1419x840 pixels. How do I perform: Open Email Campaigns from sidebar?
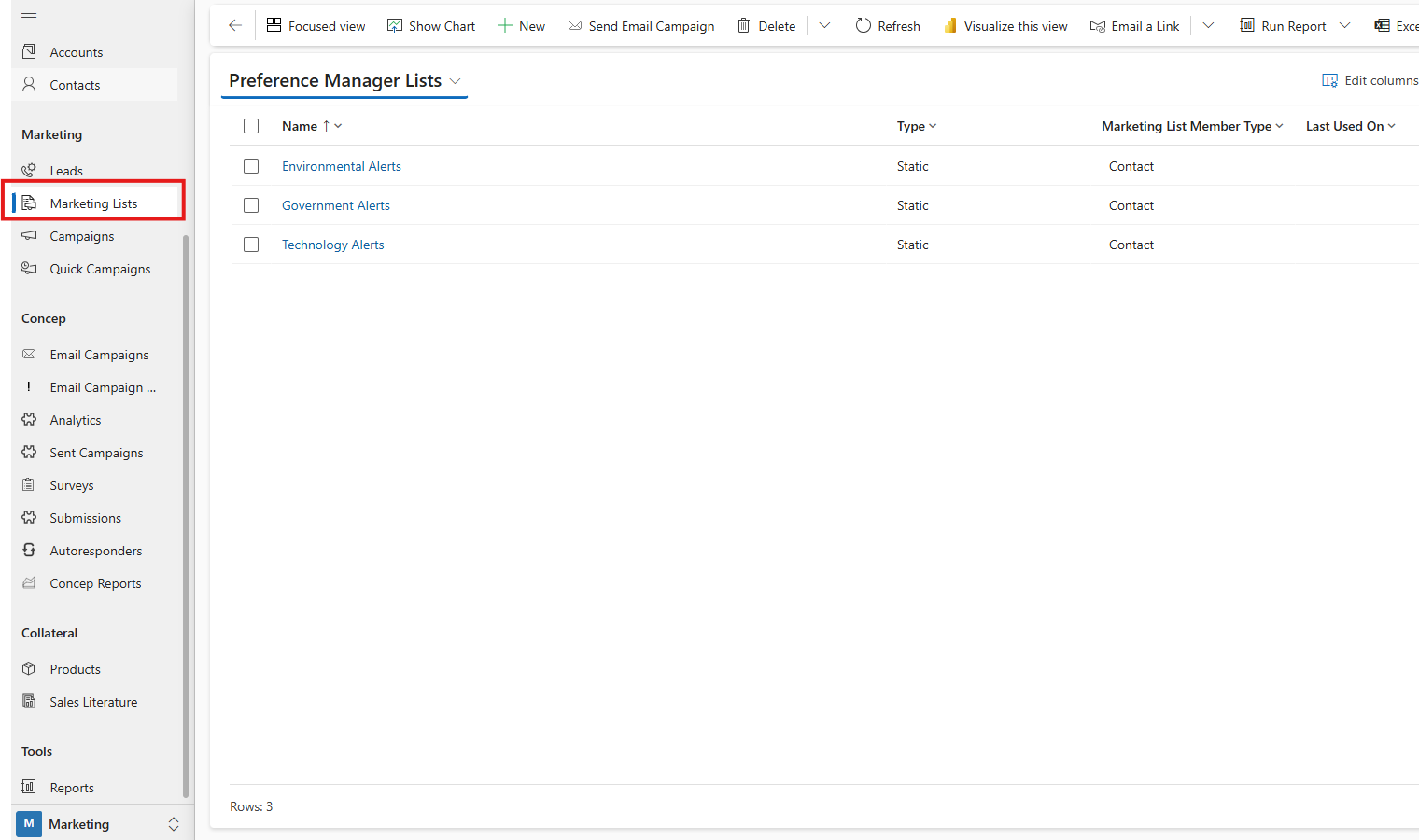point(99,354)
